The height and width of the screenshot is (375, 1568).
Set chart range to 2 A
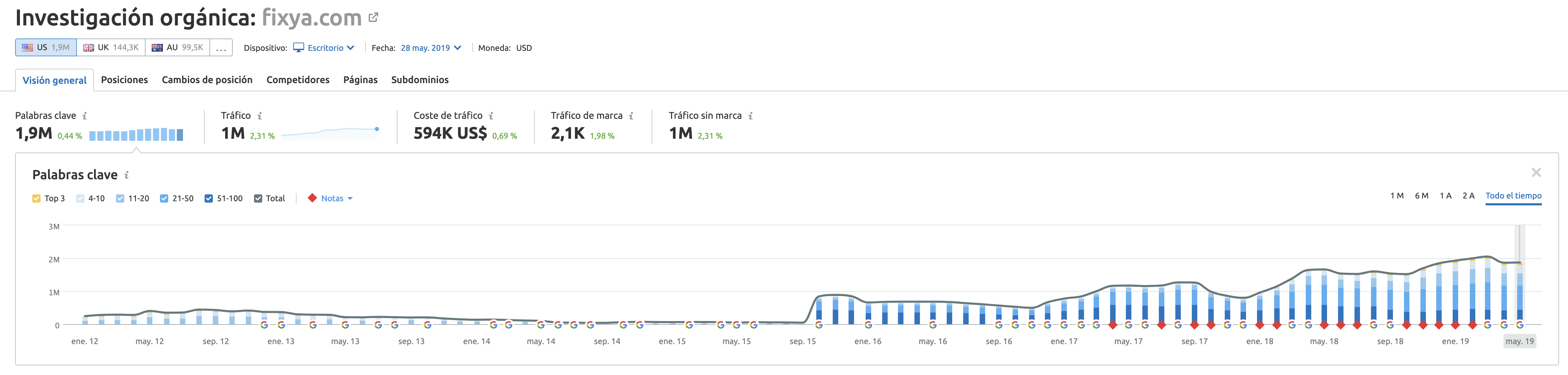pos(1468,195)
